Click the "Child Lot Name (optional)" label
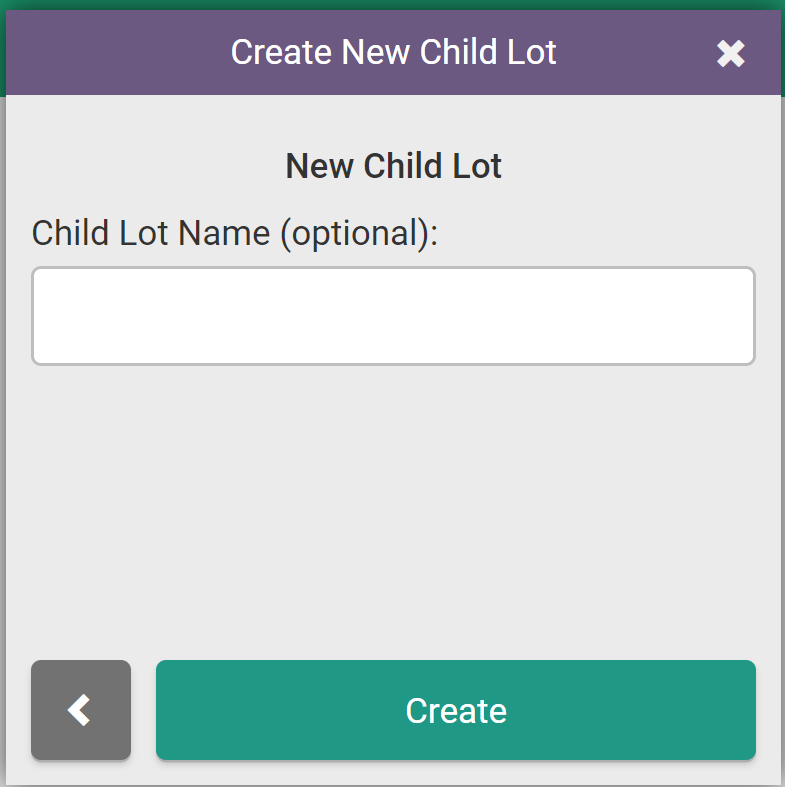Screen dimensions: 785x787 236,233
